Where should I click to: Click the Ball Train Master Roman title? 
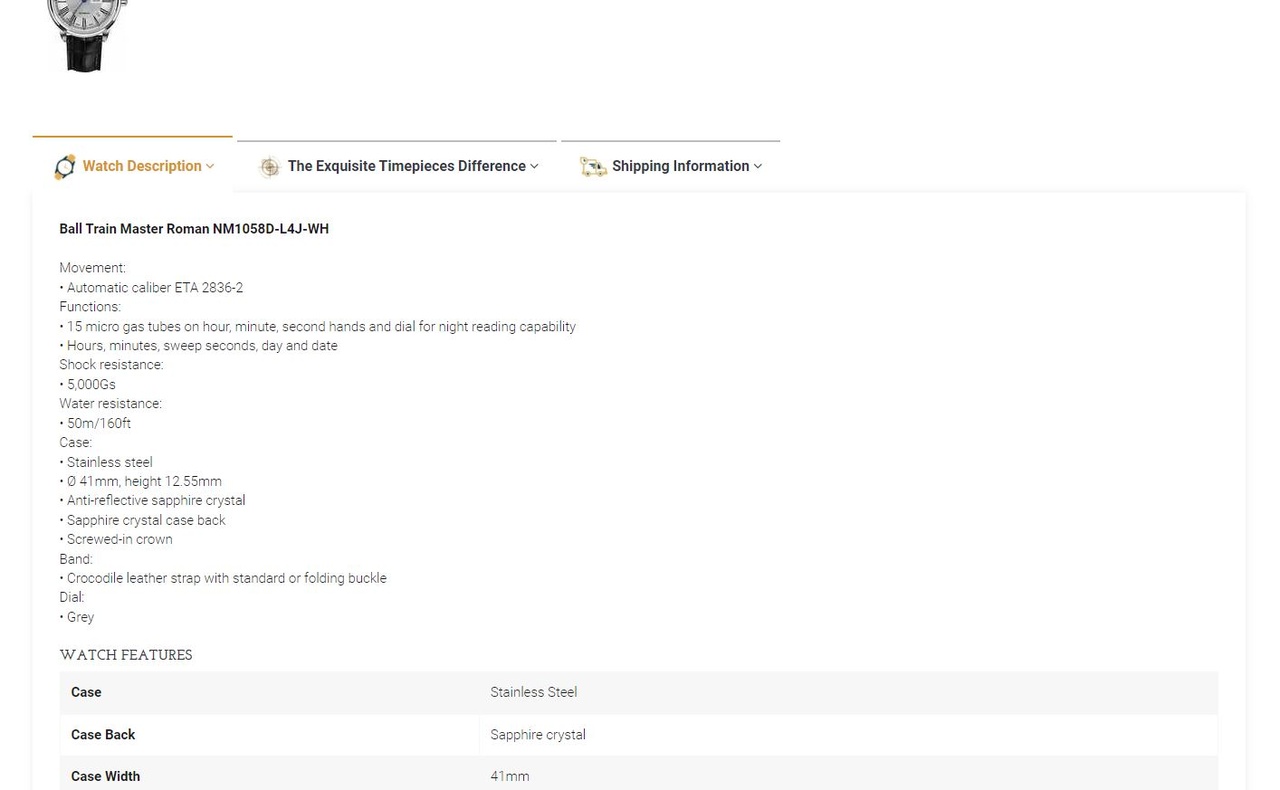click(194, 229)
